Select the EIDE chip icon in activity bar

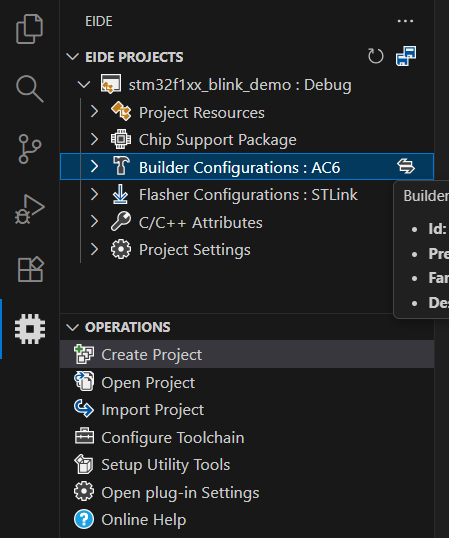30,329
